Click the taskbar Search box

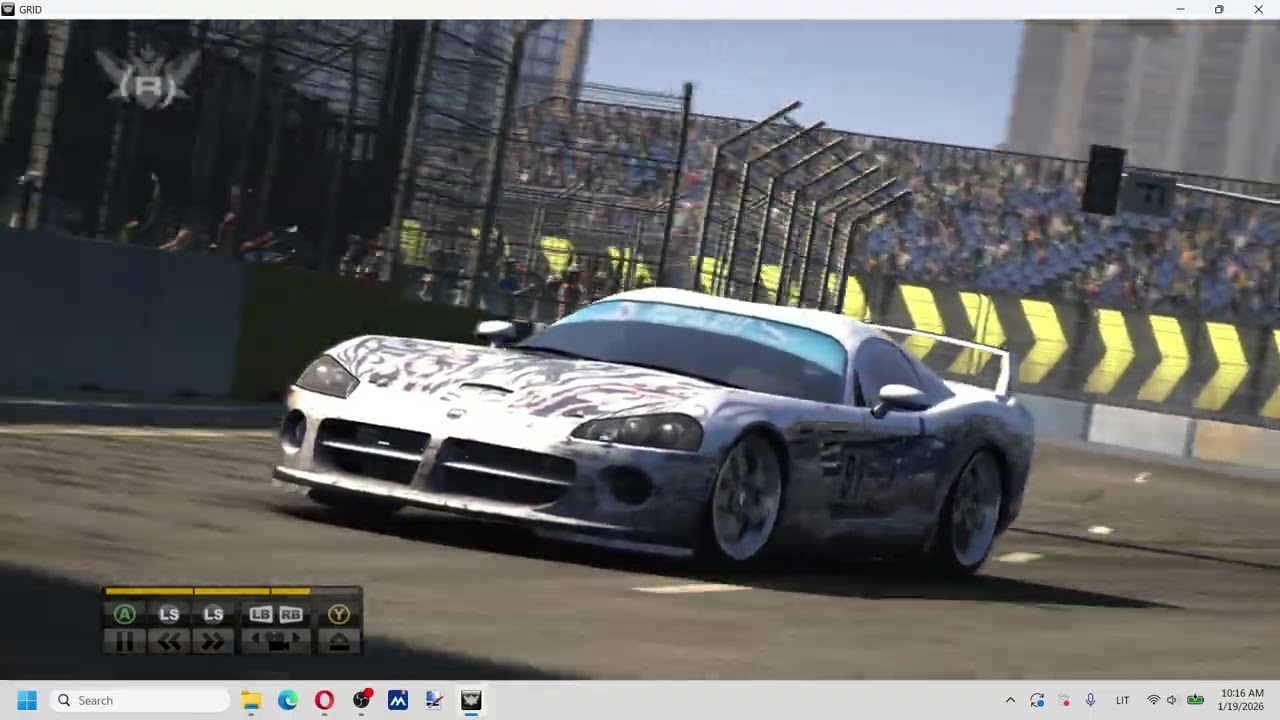coord(140,700)
